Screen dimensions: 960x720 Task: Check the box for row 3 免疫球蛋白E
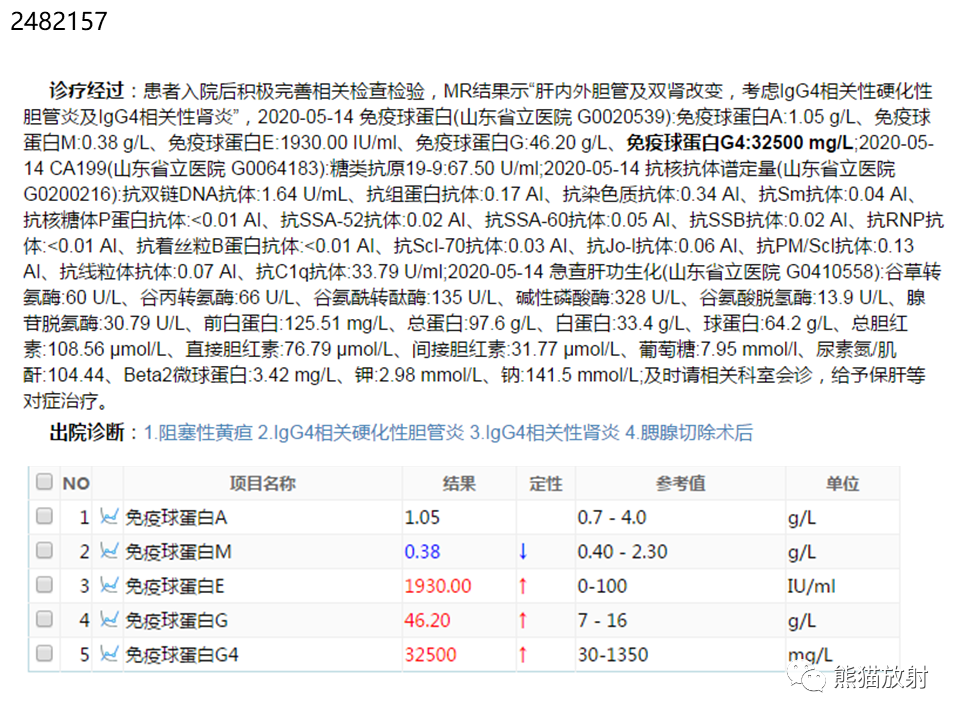pos(44,585)
